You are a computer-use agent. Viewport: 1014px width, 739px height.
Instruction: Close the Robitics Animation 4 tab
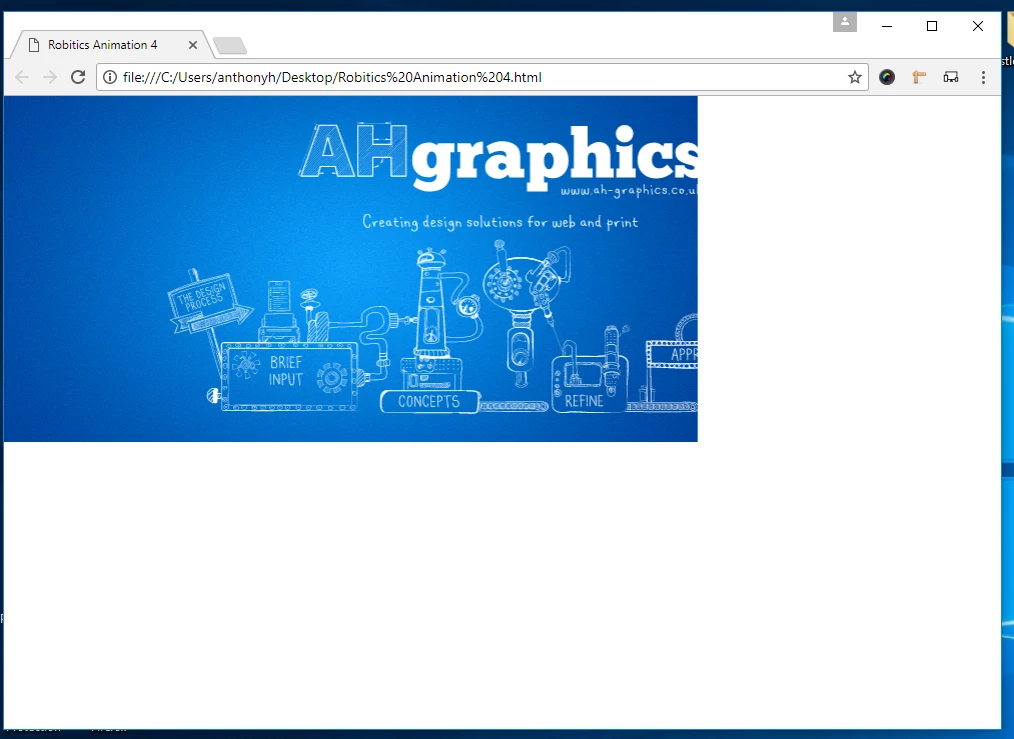pyautogui.click(x=193, y=45)
